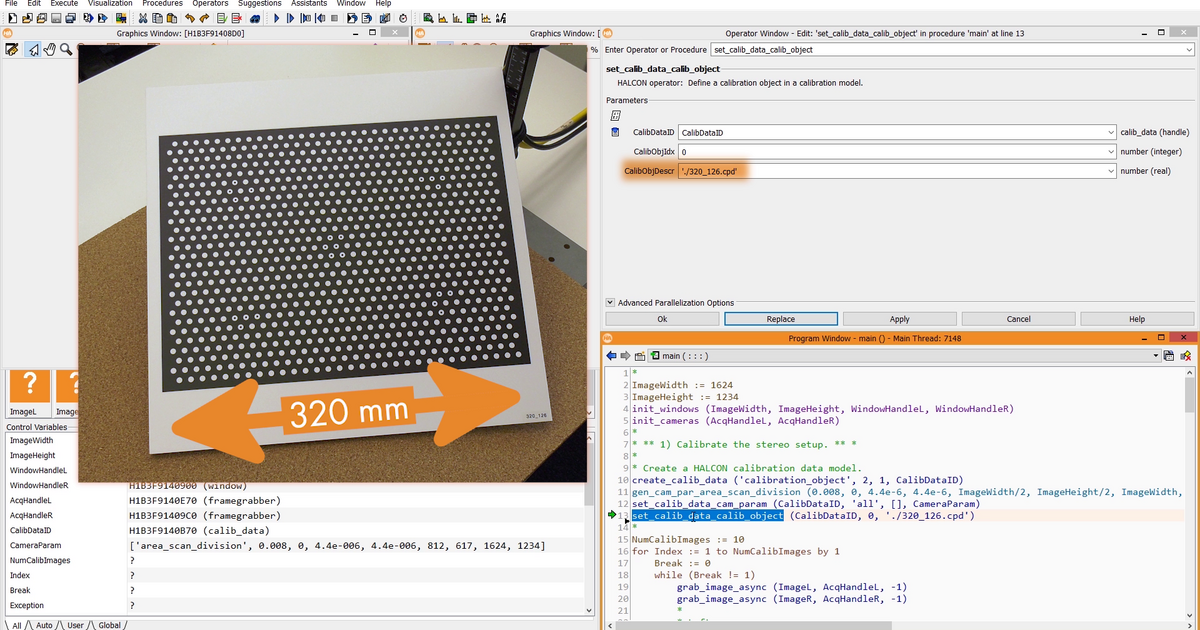Image resolution: width=1200 pixels, height=630 pixels.
Task: Click the Copy icon in toolbar
Action: point(157,18)
